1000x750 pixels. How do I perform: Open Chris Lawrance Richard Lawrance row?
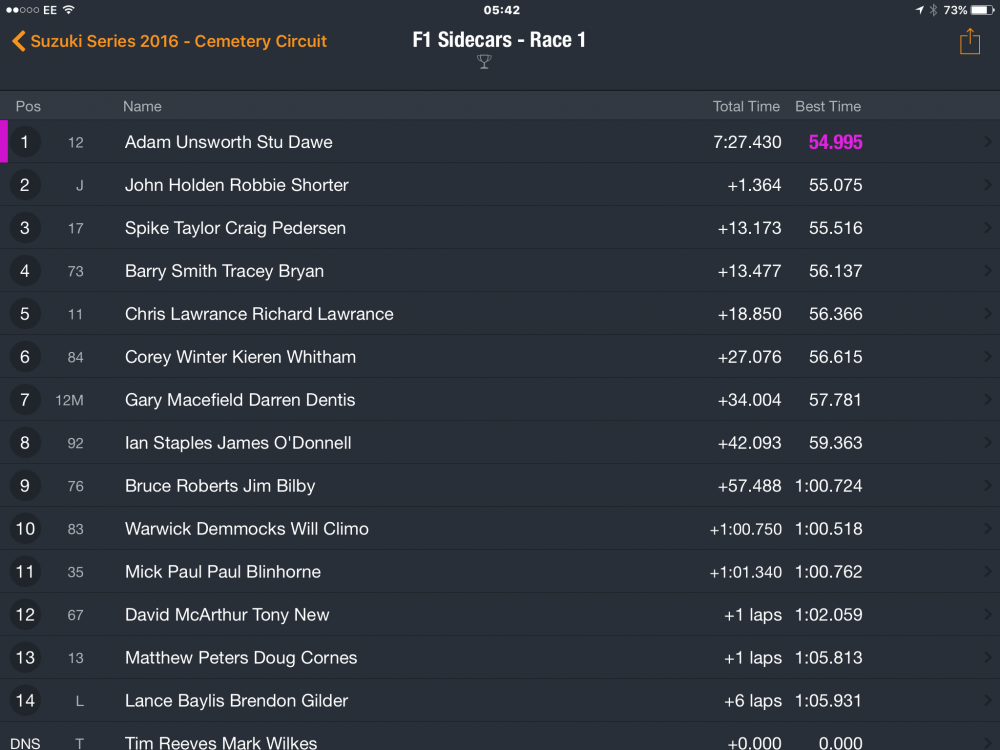coord(259,314)
